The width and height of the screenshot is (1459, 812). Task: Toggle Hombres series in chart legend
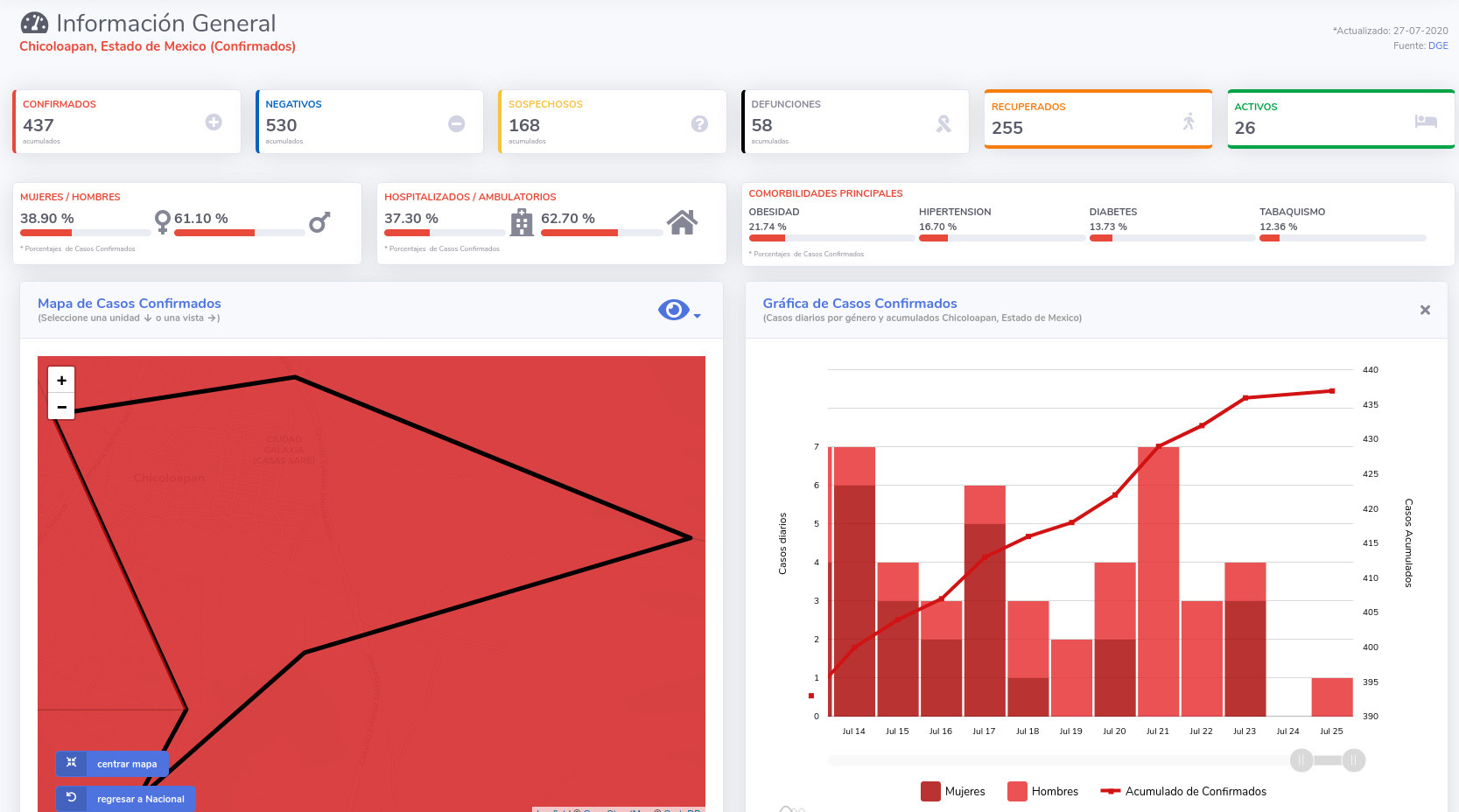[x=1043, y=791]
